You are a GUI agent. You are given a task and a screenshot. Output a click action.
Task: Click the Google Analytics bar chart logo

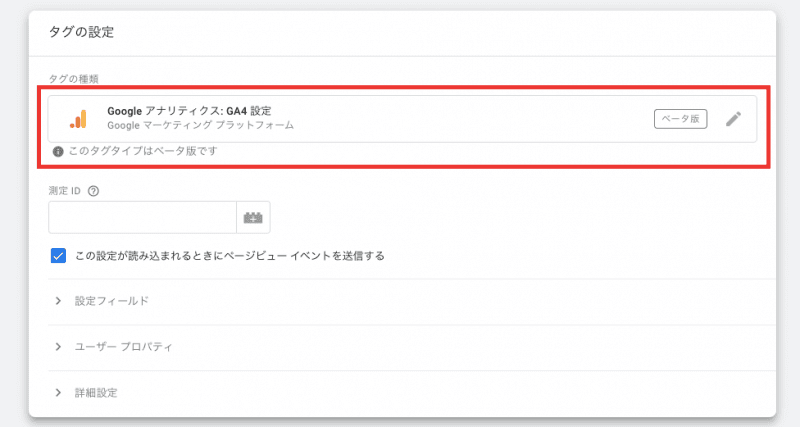[79, 119]
